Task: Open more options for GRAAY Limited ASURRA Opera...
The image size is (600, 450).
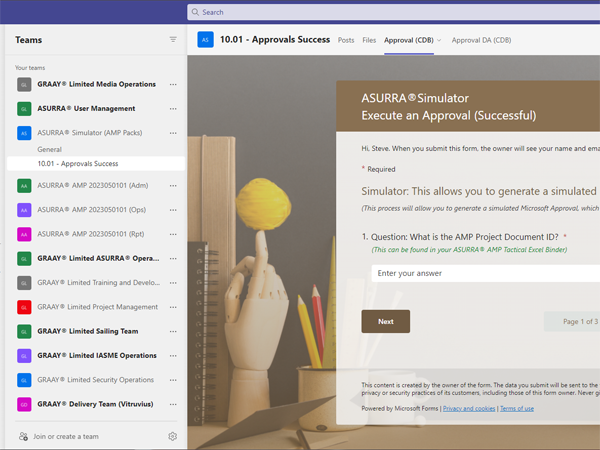Action: (173, 259)
